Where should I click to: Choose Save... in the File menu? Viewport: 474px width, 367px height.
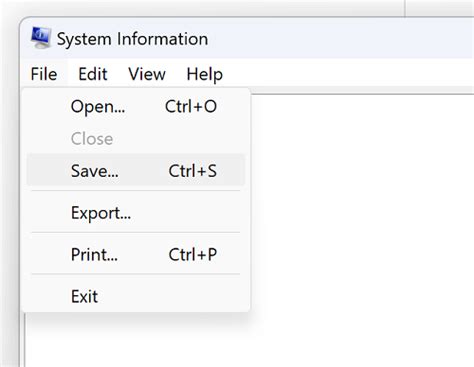click(x=136, y=171)
